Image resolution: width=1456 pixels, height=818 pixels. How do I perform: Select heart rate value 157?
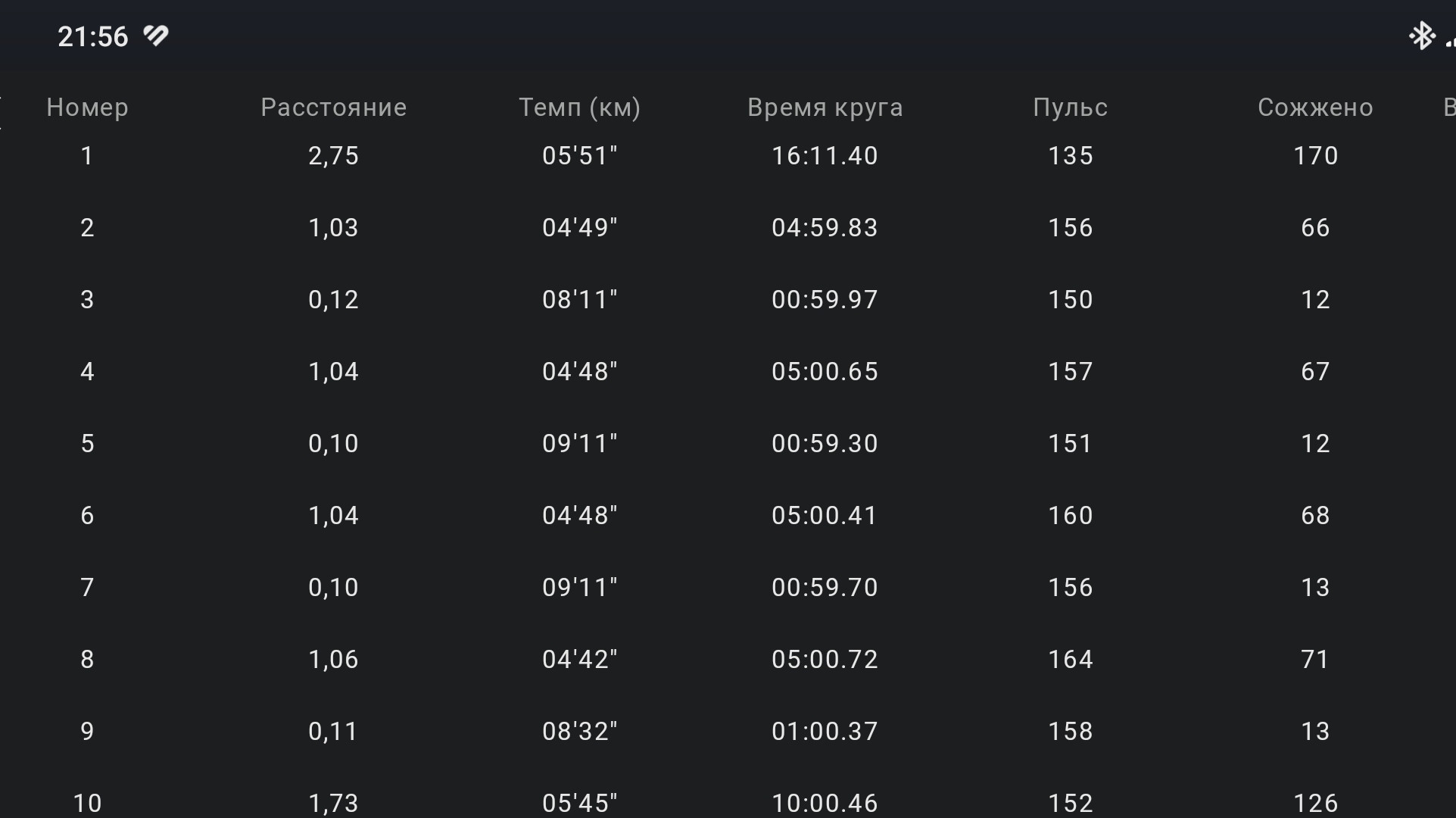pos(1070,372)
